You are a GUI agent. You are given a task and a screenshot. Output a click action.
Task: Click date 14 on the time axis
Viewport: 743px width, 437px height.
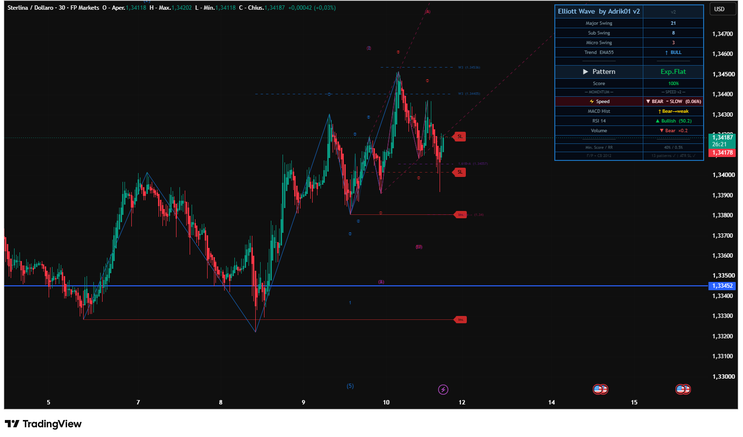point(552,402)
